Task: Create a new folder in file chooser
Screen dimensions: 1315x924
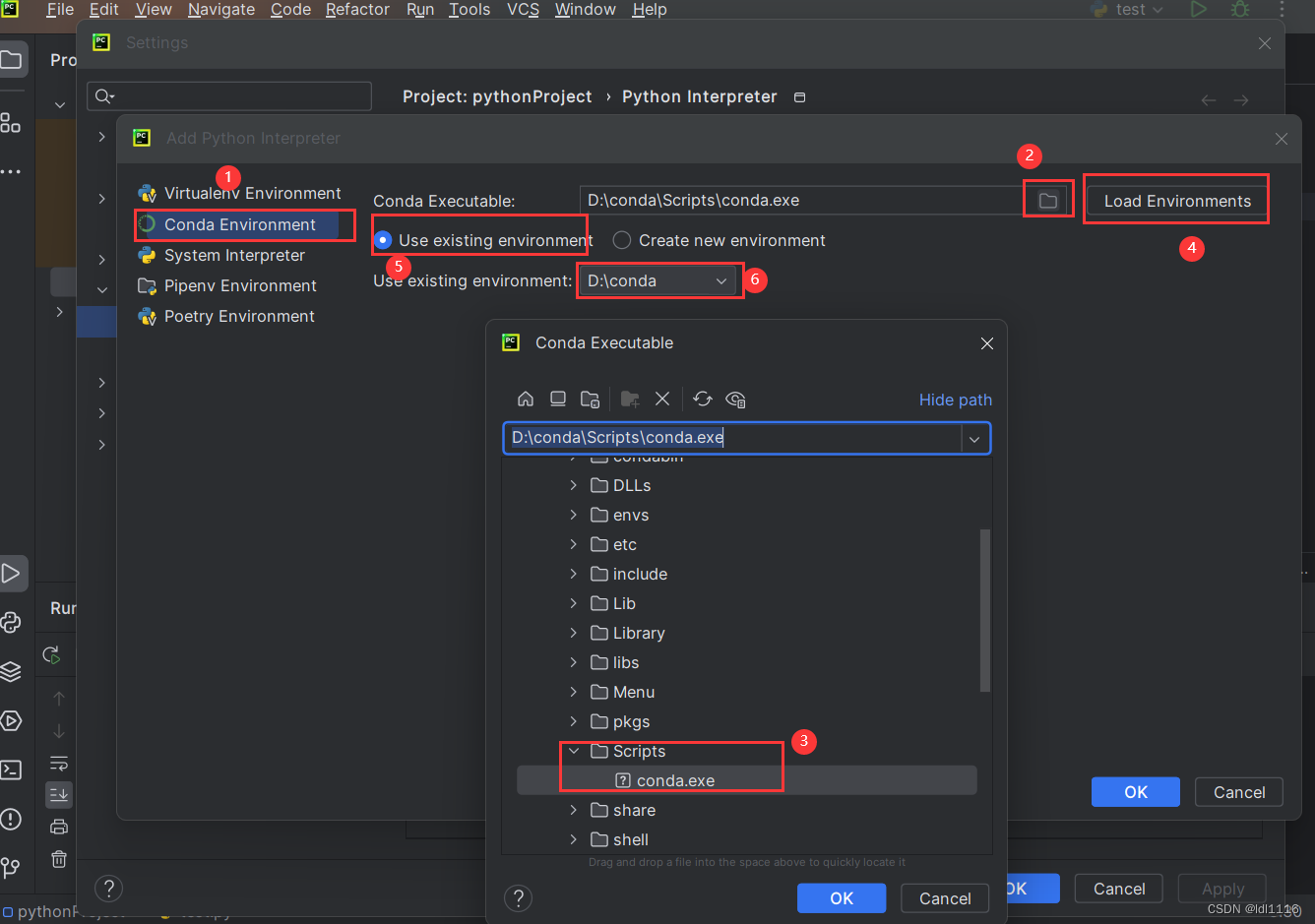Action: pos(630,399)
